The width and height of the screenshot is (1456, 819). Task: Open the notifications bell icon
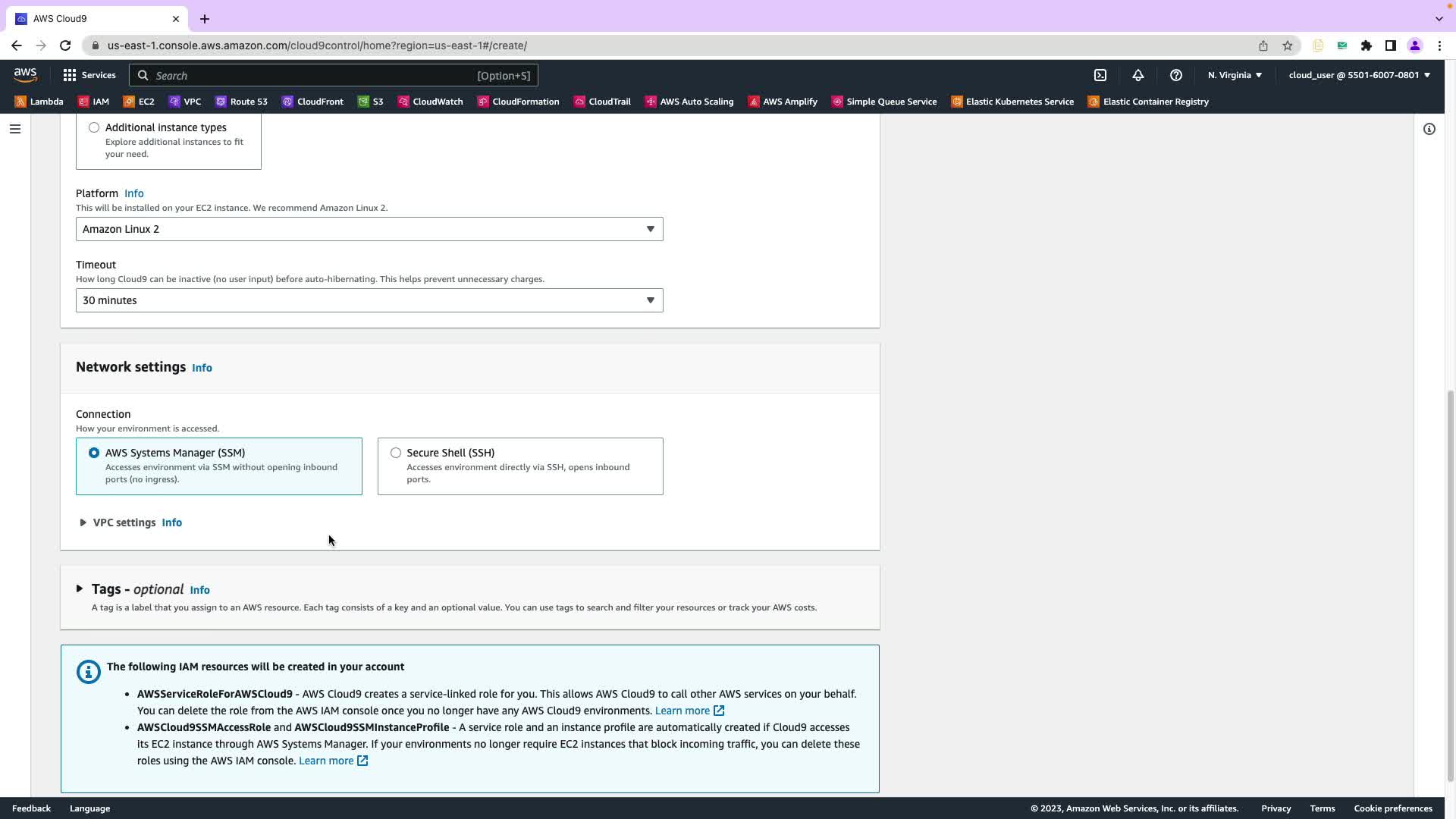(1137, 75)
